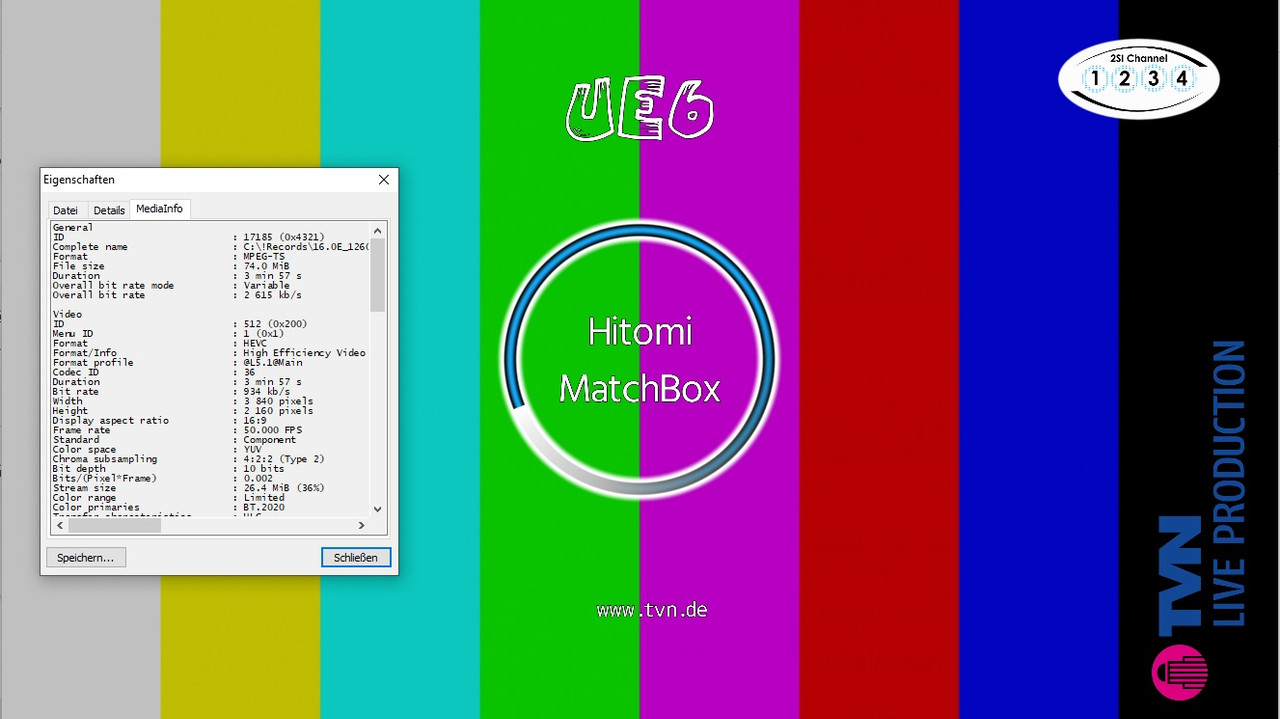Click the 'Video' section heading
The height and width of the screenshot is (719, 1280).
(x=67, y=315)
